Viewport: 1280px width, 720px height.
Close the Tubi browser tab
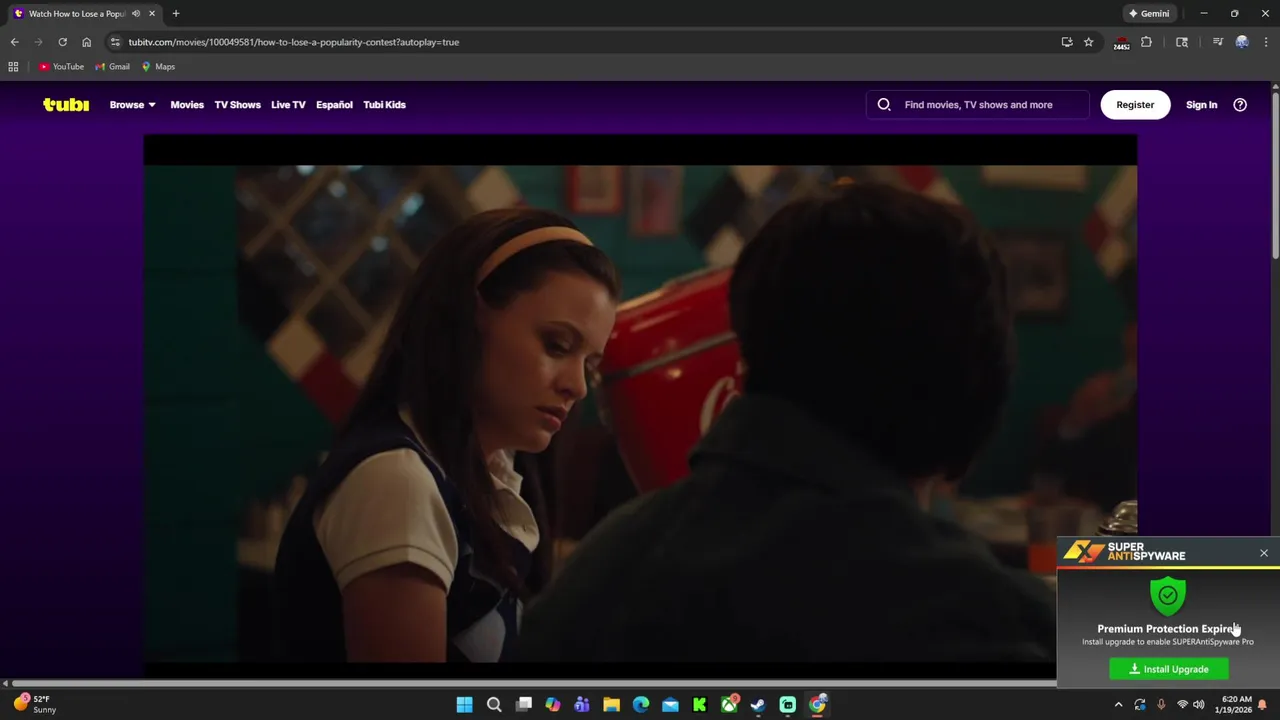pyautogui.click(x=152, y=13)
